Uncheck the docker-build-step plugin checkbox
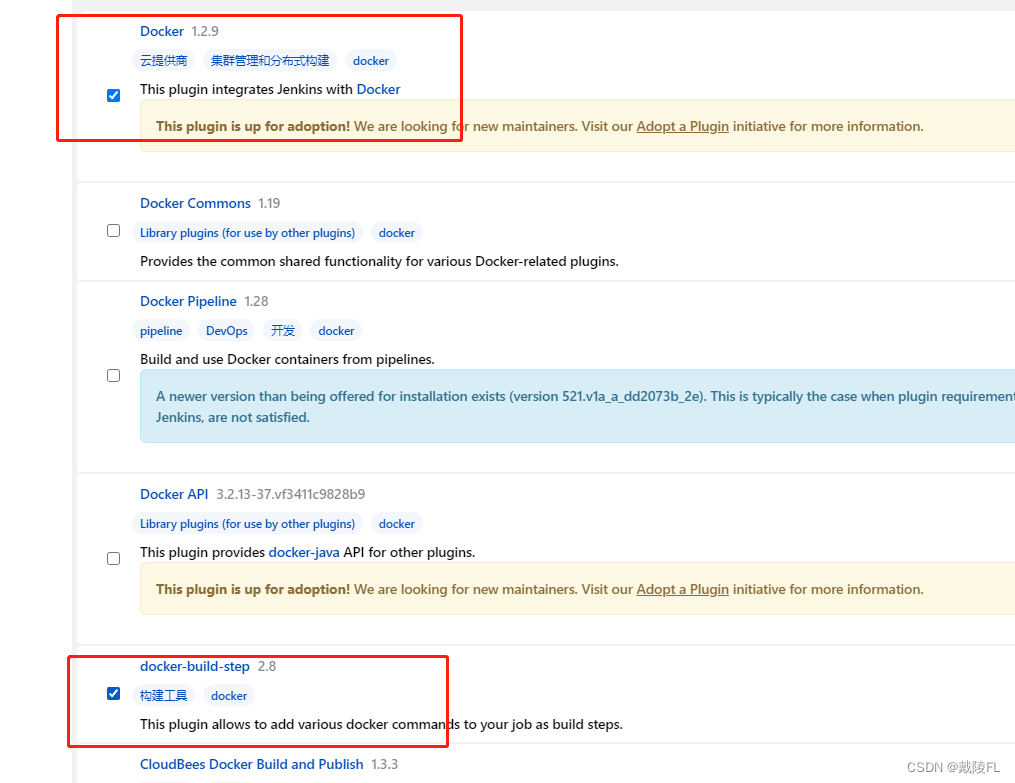Viewport: 1015px width, 783px height. (x=113, y=694)
